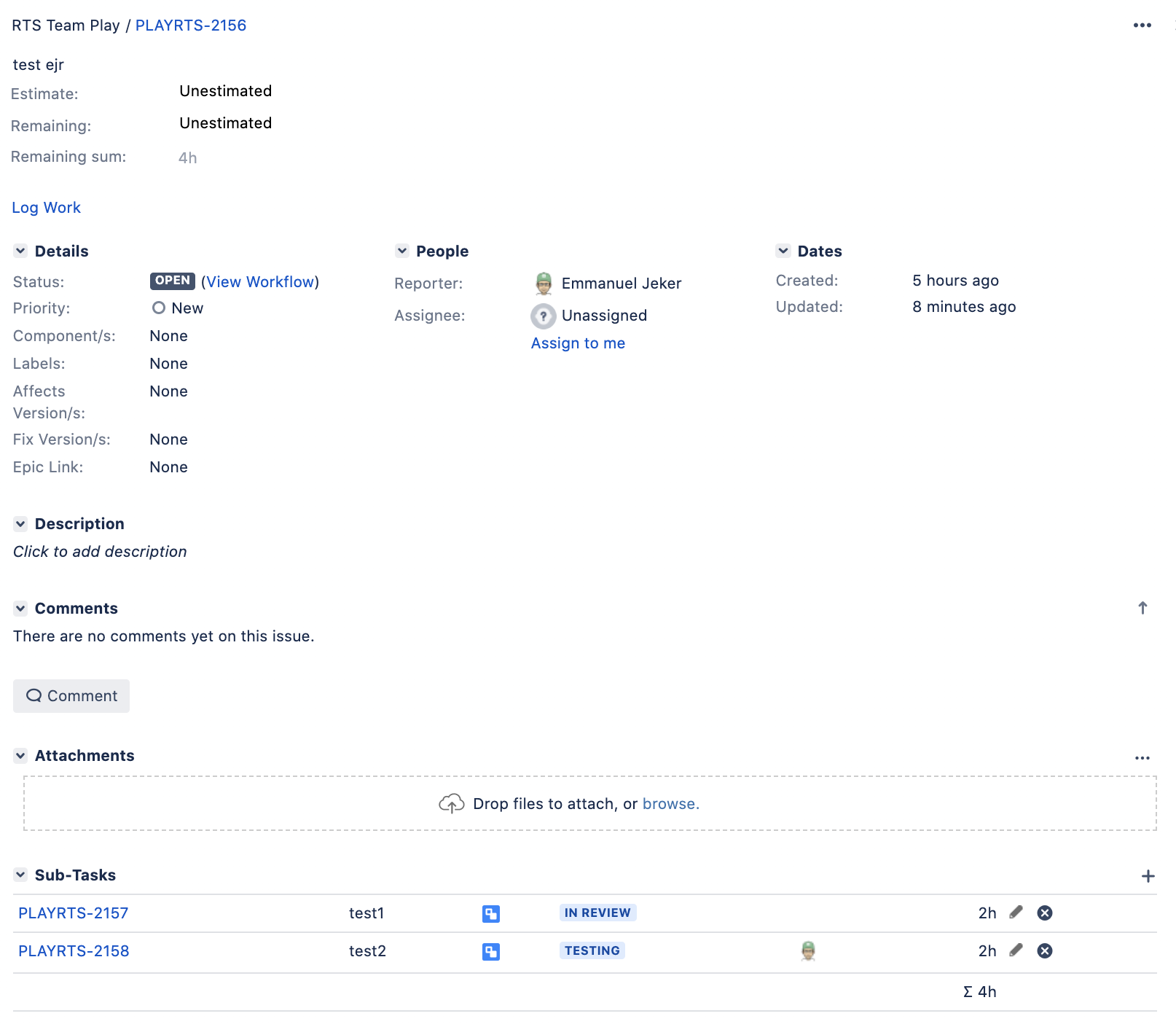
Task: Click the assignee avatar on PLAYRTS-2158 row
Action: point(808,951)
